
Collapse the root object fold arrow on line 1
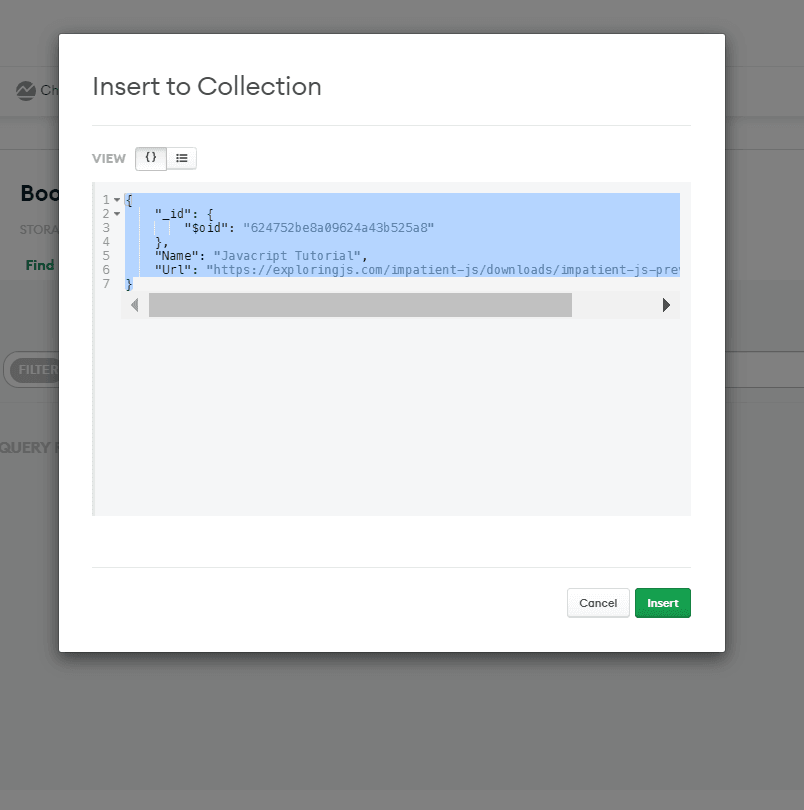coord(117,200)
